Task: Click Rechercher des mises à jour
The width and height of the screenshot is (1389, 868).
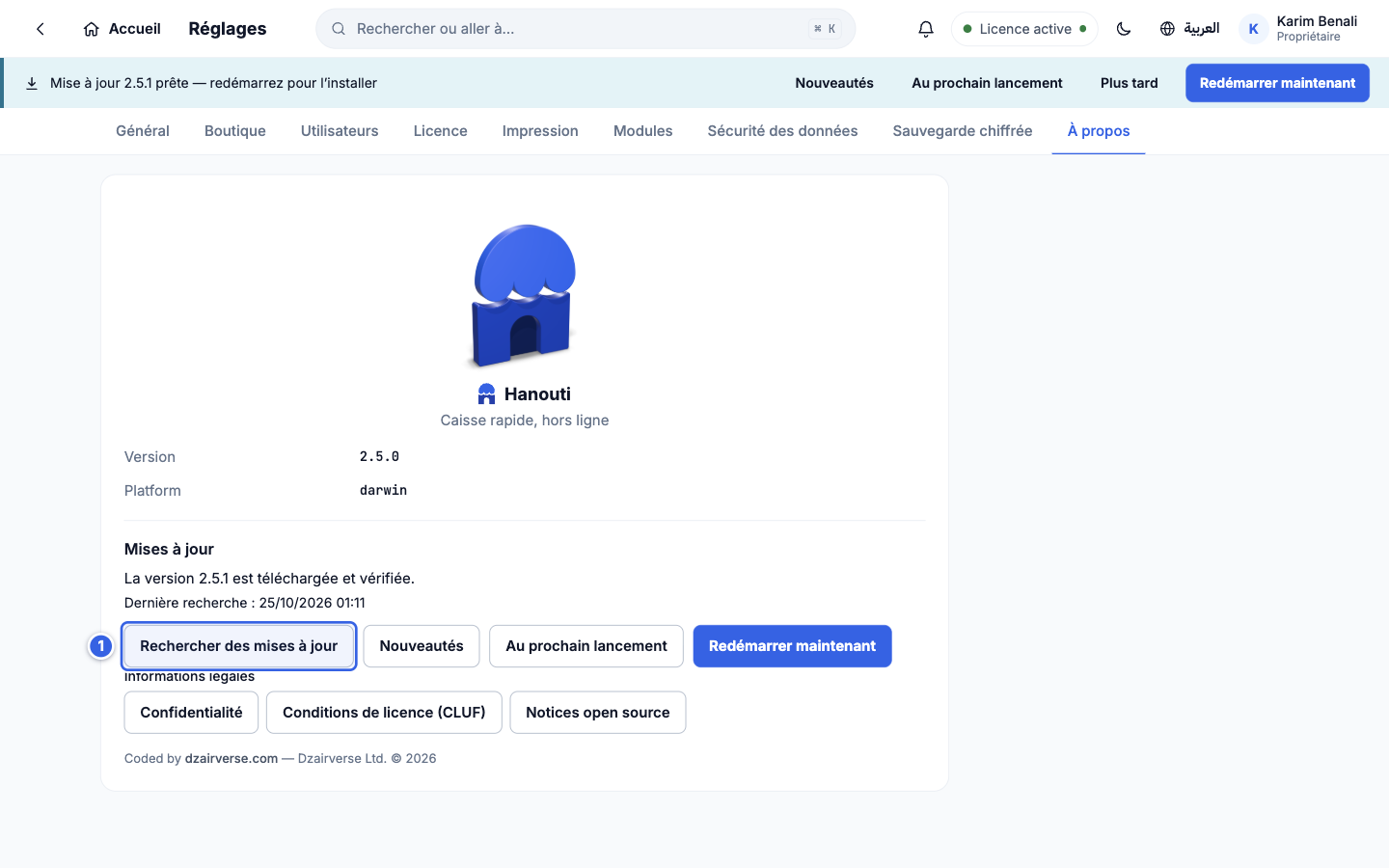Action: coord(239,646)
